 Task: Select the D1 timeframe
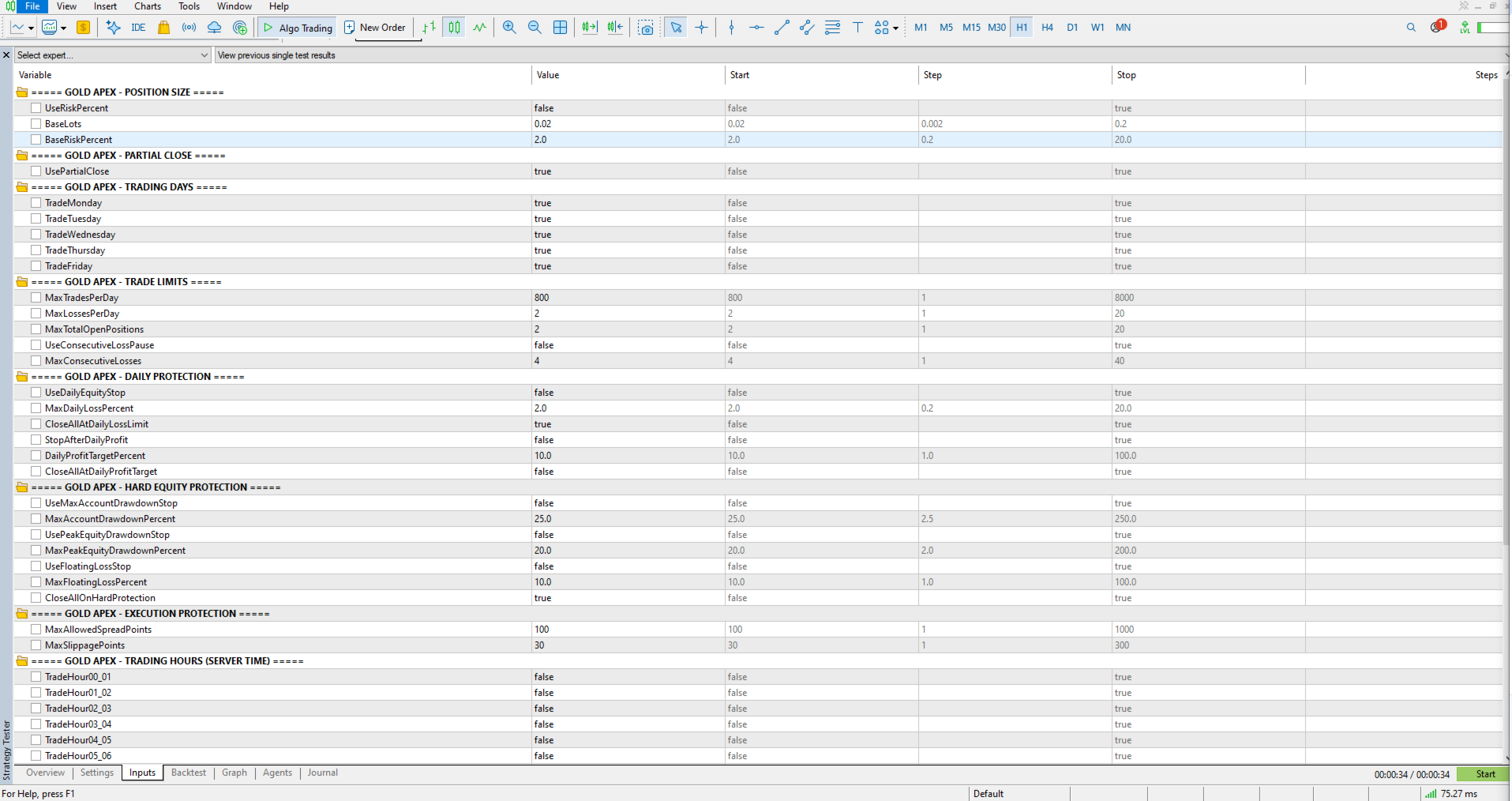1072,28
